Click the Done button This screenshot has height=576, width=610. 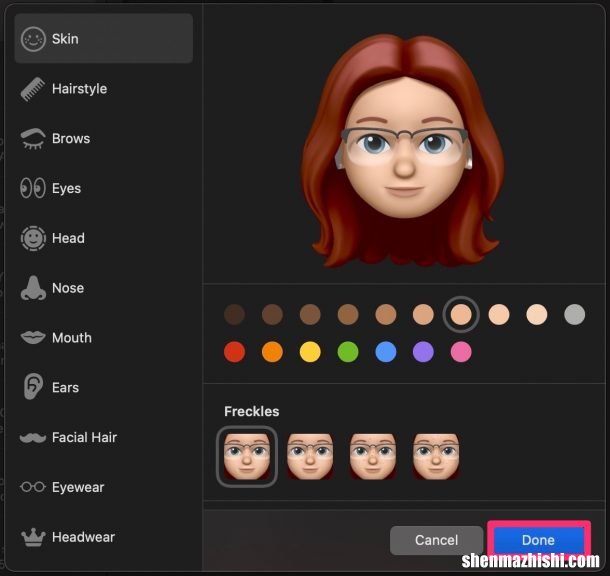[x=538, y=540]
